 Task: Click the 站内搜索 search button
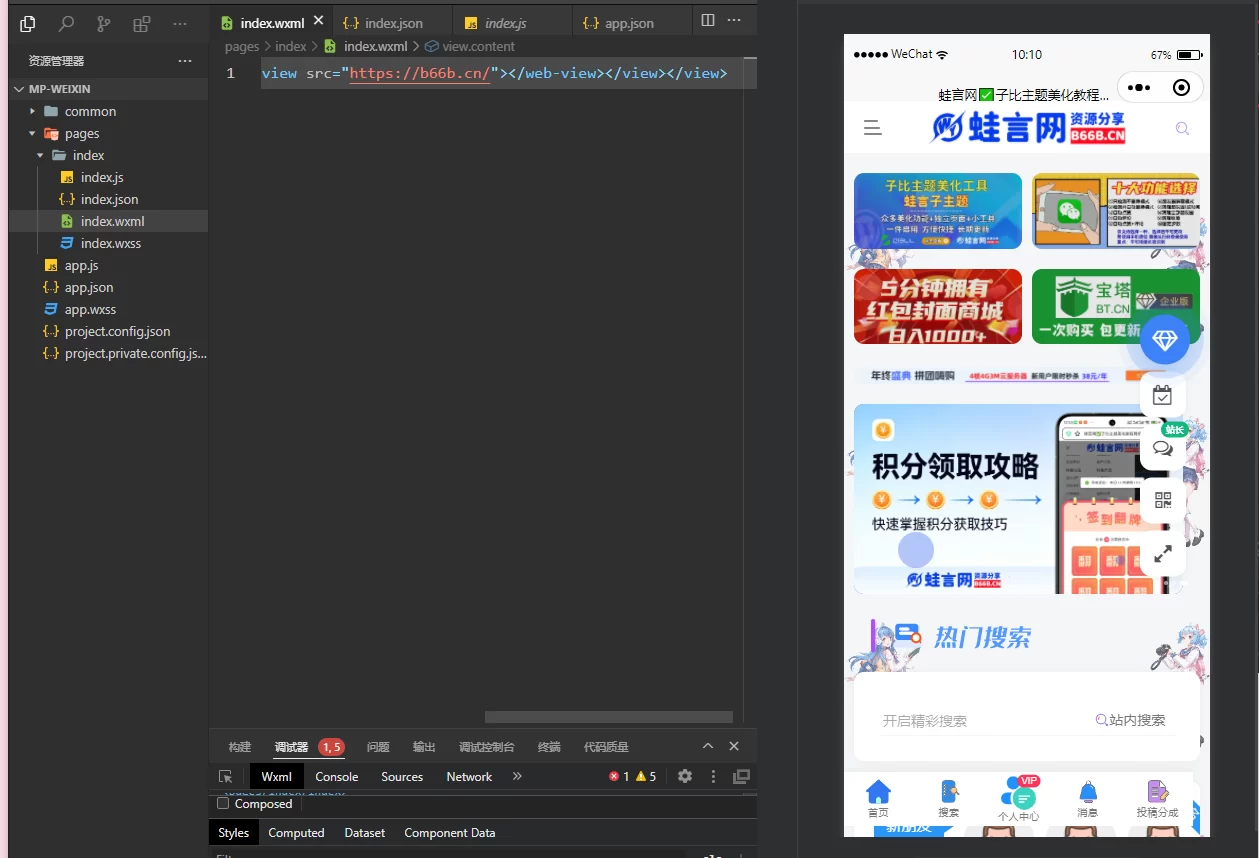pyautogui.click(x=1131, y=720)
